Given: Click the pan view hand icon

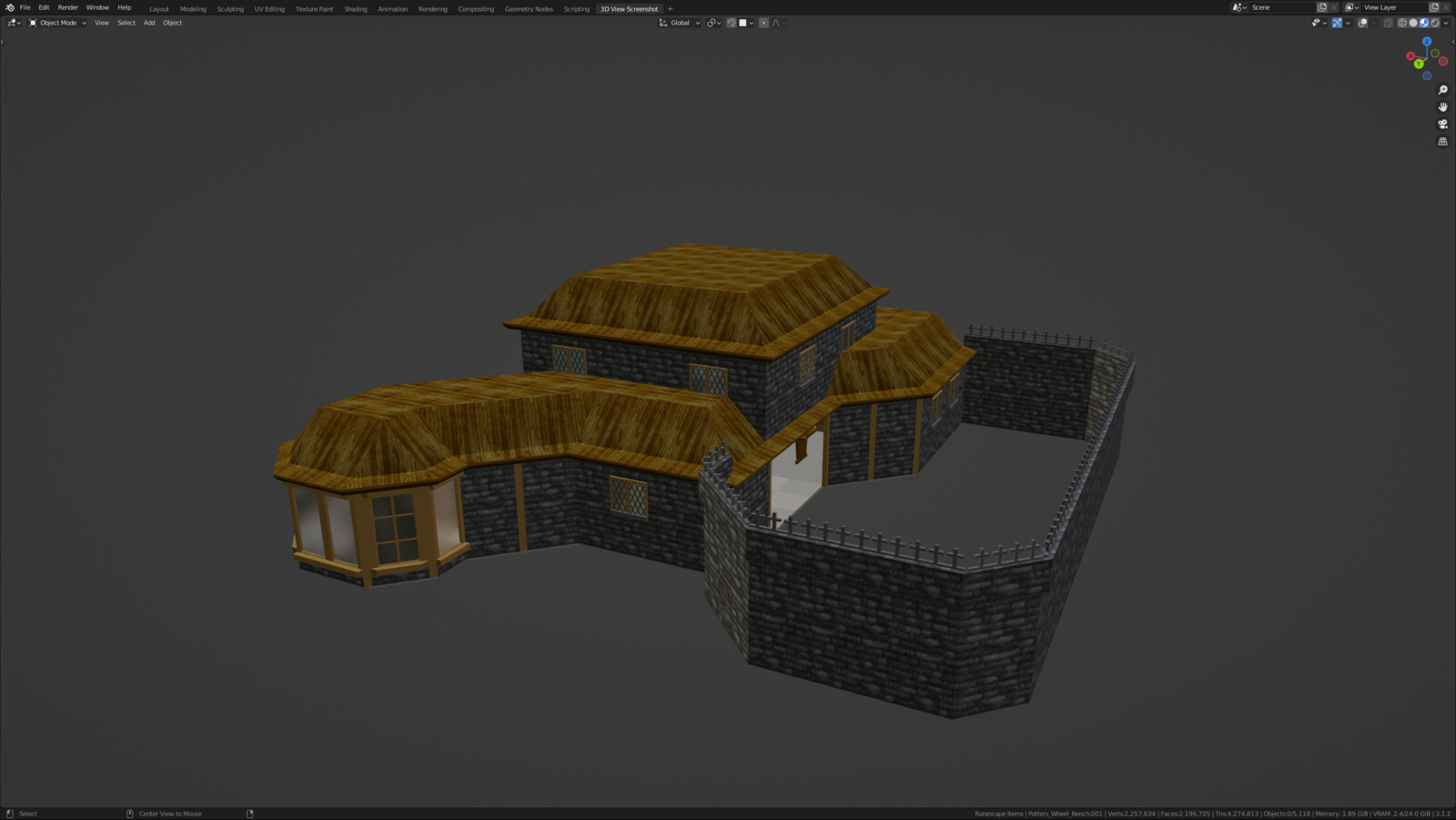Looking at the screenshot, I should [1442, 107].
